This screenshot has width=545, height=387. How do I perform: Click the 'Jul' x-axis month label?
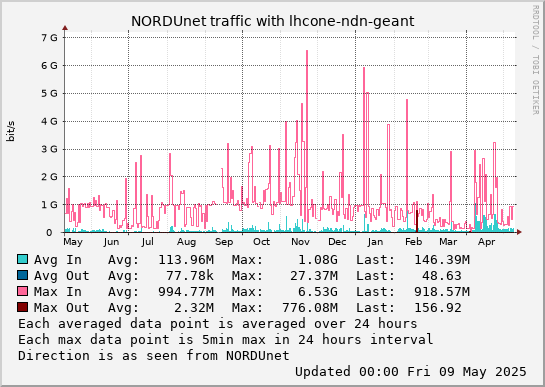point(147,242)
